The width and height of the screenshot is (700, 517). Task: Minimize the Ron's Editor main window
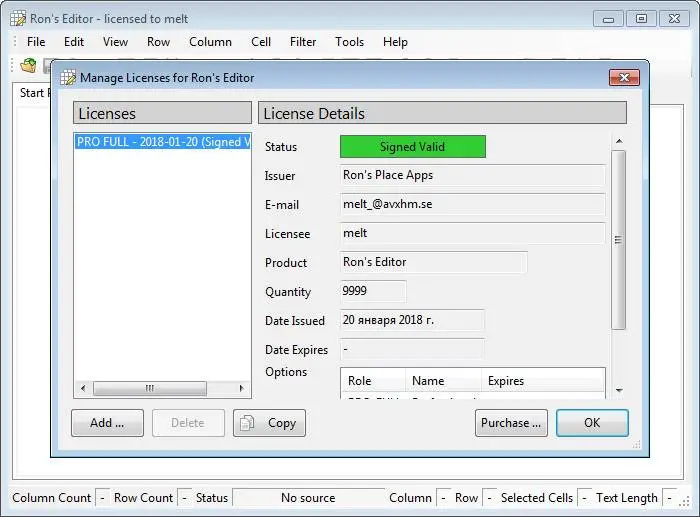pyautogui.click(x=608, y=19)
